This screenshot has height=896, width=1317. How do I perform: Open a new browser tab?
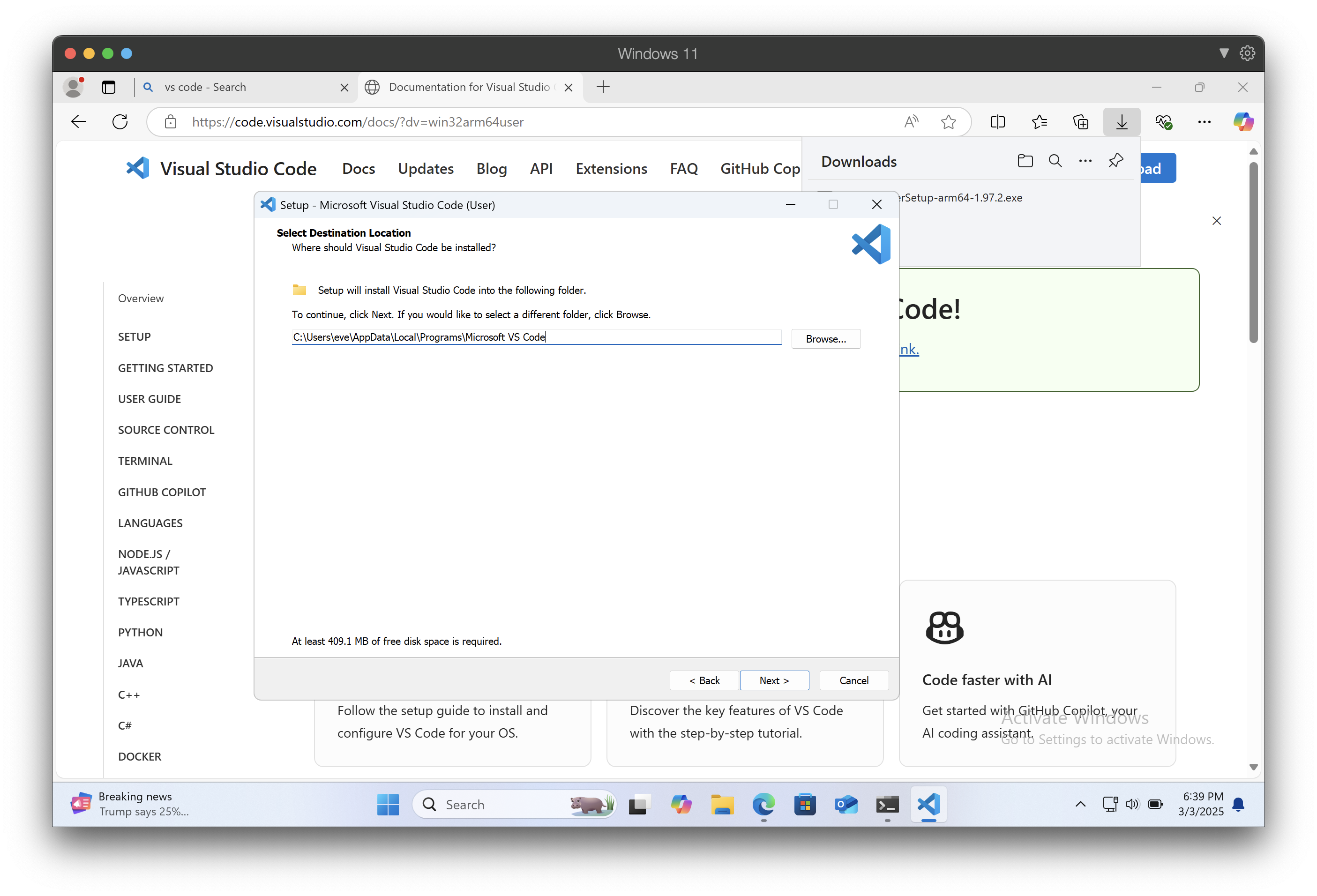point(603,87)
